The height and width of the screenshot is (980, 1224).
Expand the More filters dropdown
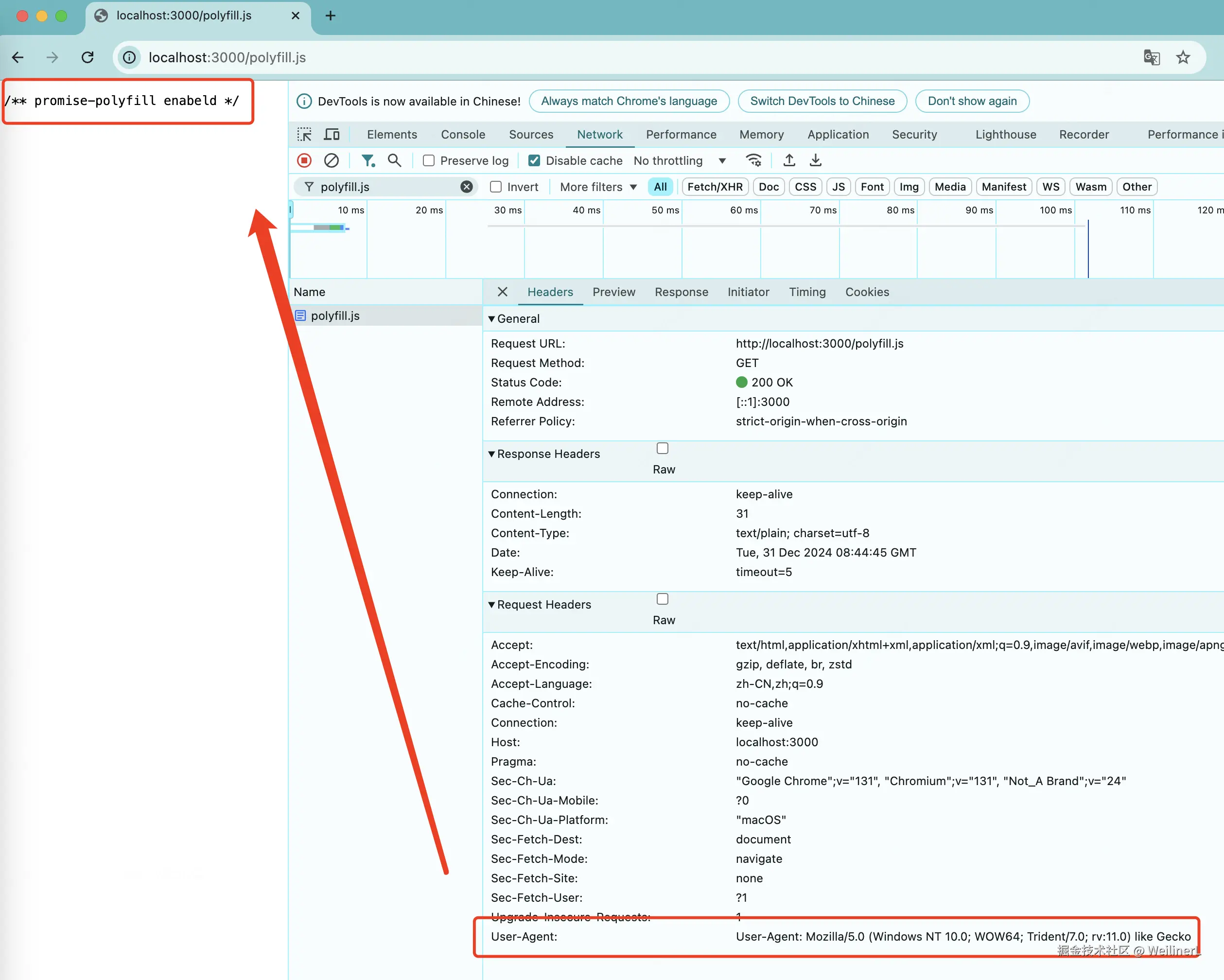coord(598,187)
